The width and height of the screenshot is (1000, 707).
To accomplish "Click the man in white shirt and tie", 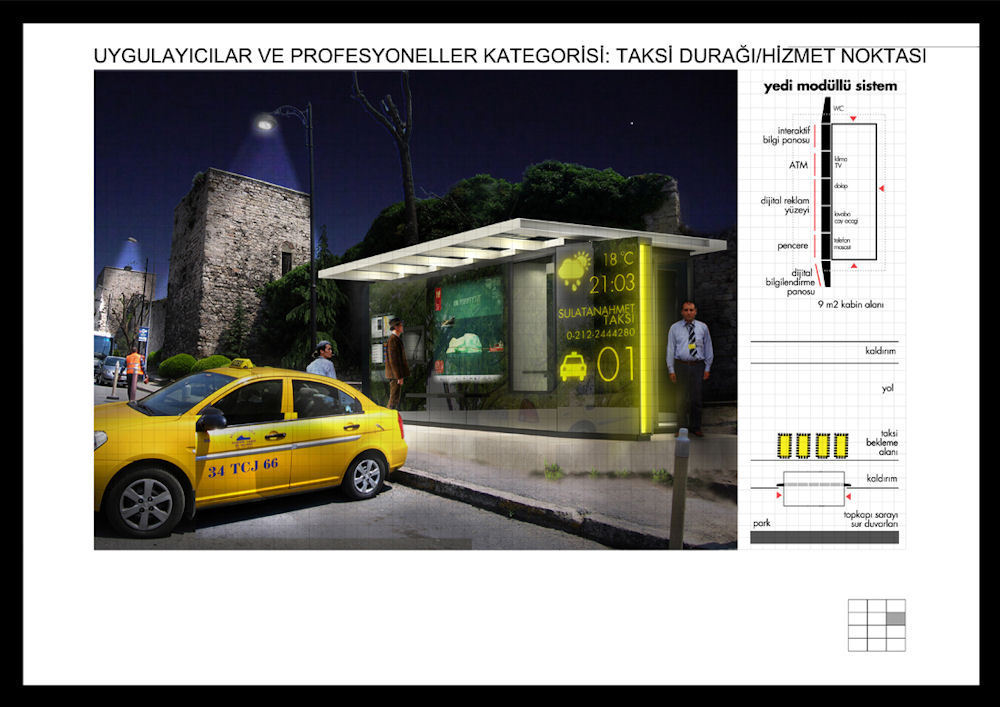I will tap(689, 368).
